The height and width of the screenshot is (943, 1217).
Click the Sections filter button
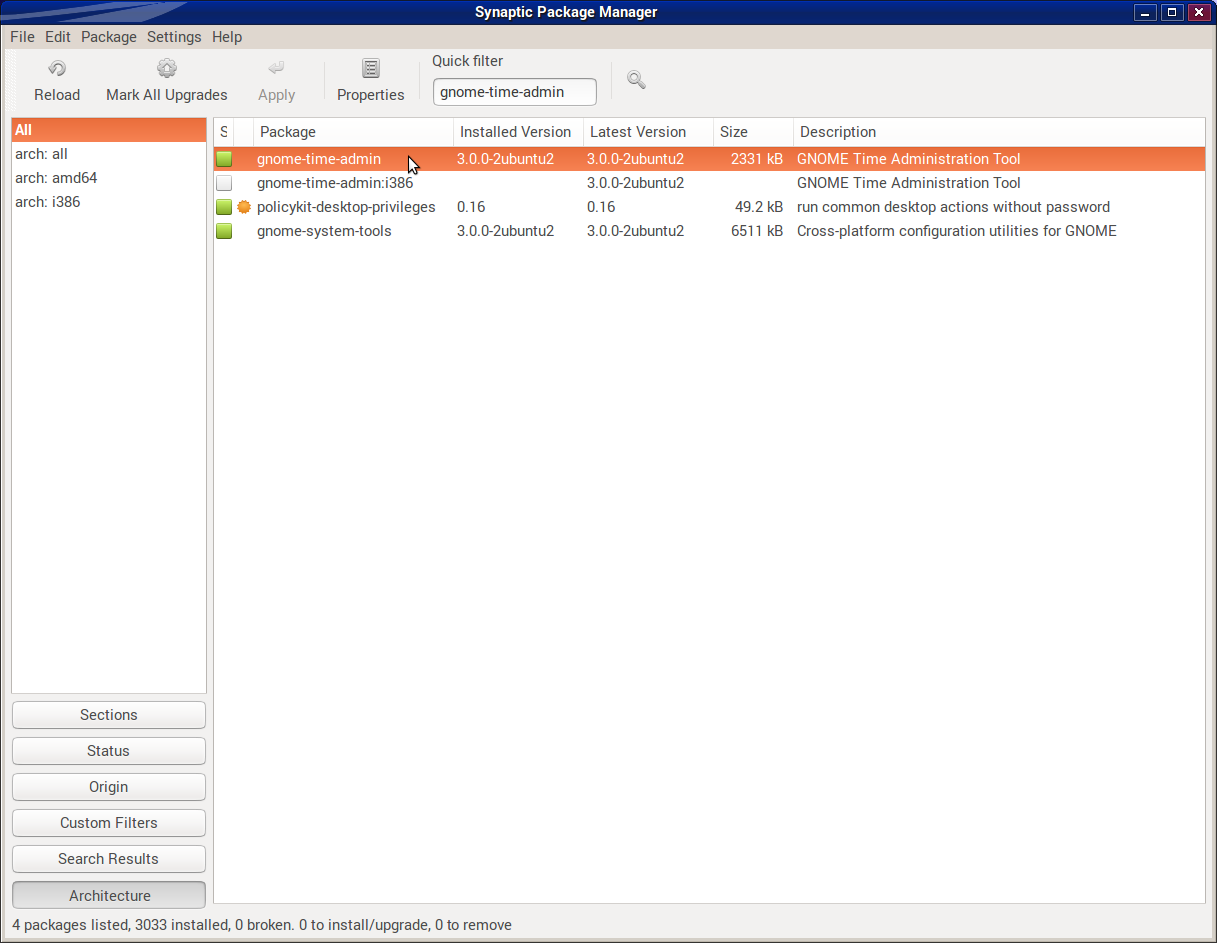click(109, 715)
